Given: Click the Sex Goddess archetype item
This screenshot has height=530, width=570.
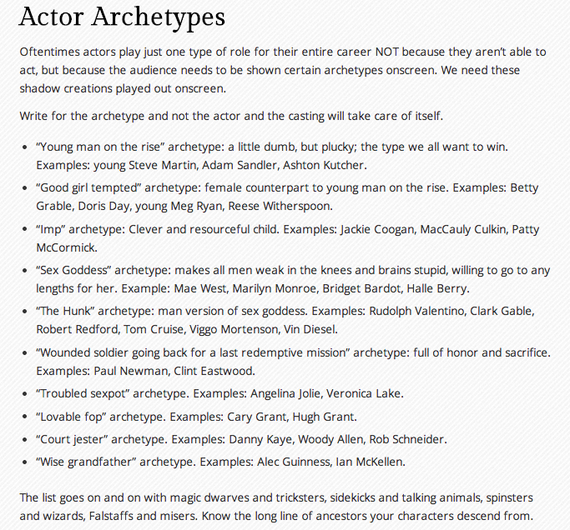Looking at the screenshot, I should tap(293, 279).
